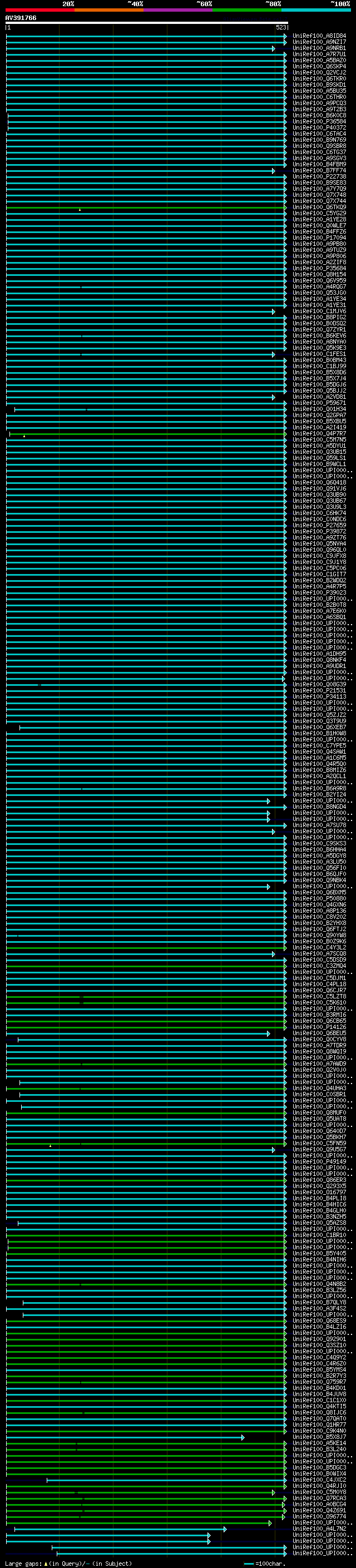Image resolution: width=356 pixels, height=1568 pixels.
Task: Choose hit UniRef100_P40372
Action: pos(319,128)
